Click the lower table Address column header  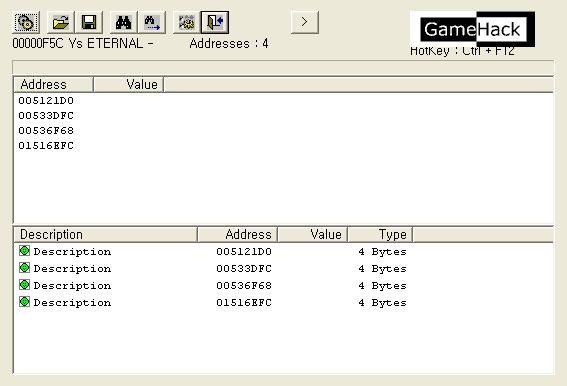(238, 235)
